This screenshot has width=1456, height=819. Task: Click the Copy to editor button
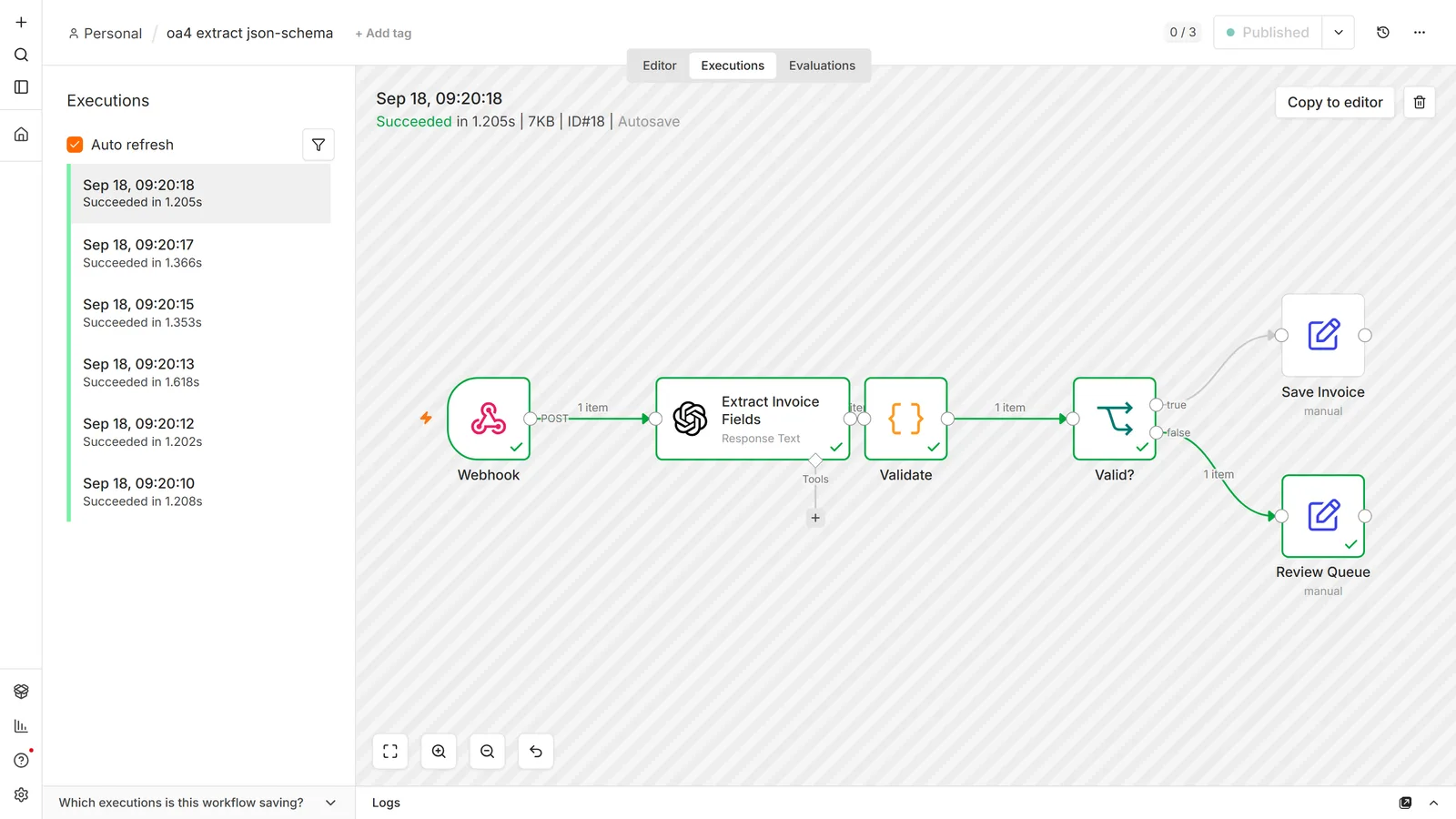(1335, 102)
